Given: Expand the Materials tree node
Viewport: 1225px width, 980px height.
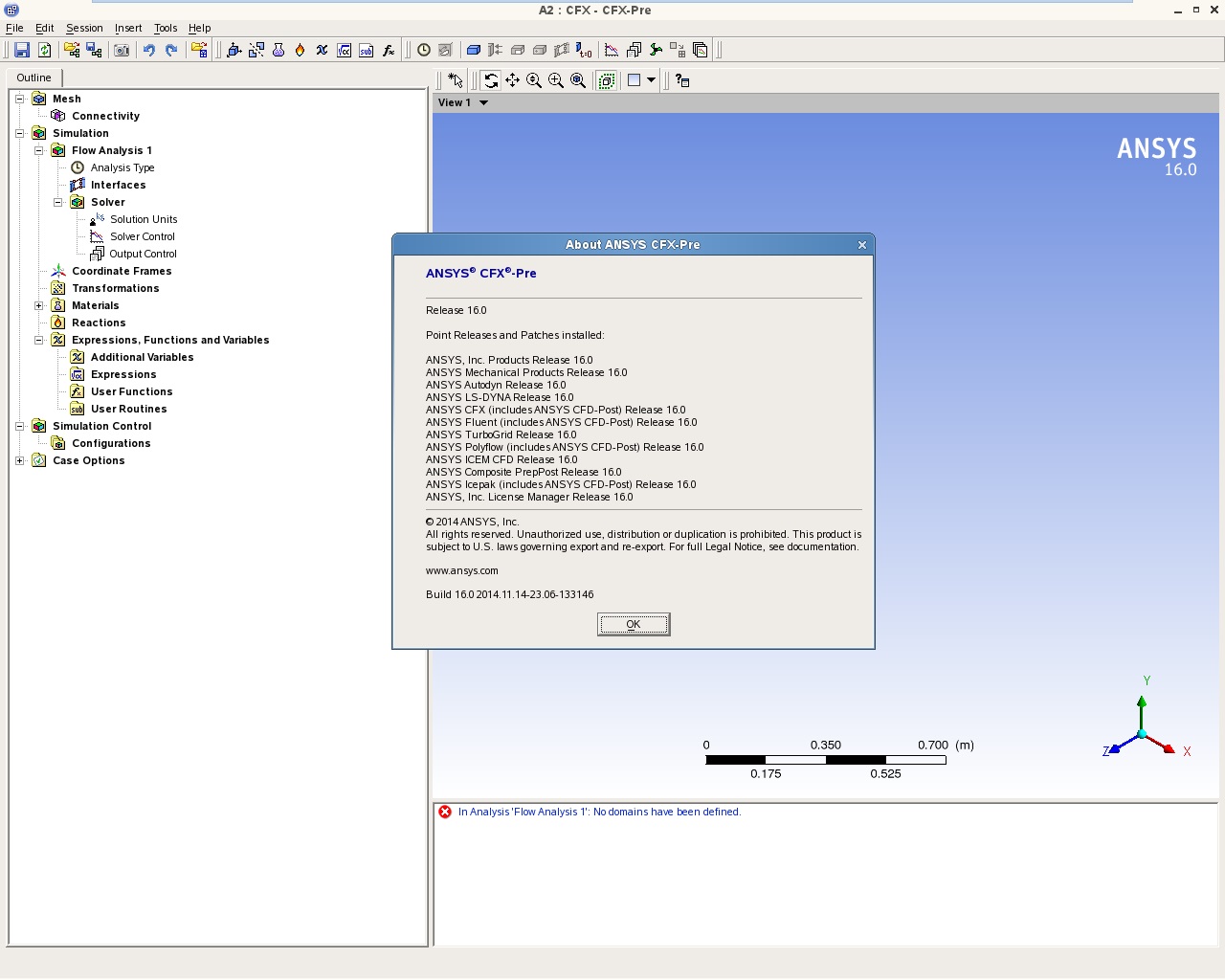Looking at the screenshot, I should click(39, 305).
